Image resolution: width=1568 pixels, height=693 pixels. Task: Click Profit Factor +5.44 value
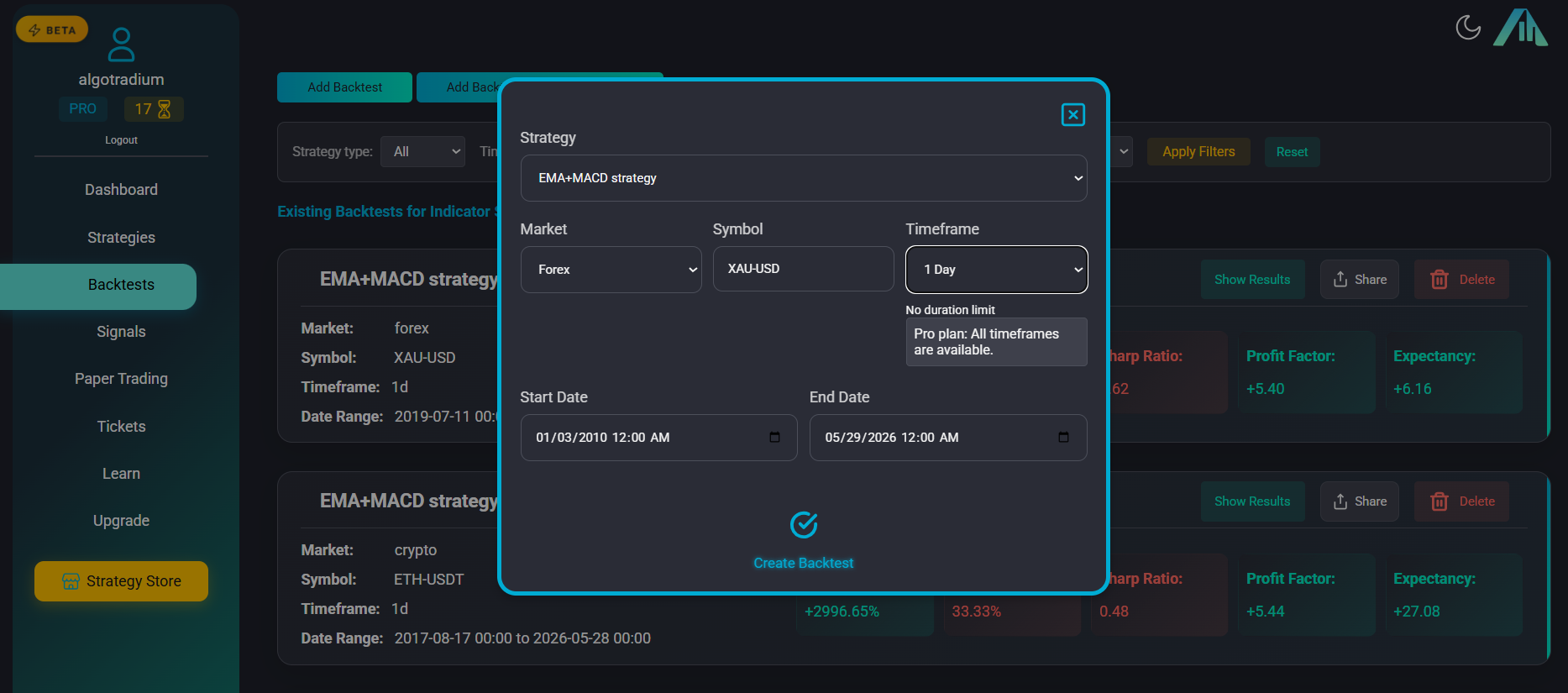click(x=1265, y=612)
